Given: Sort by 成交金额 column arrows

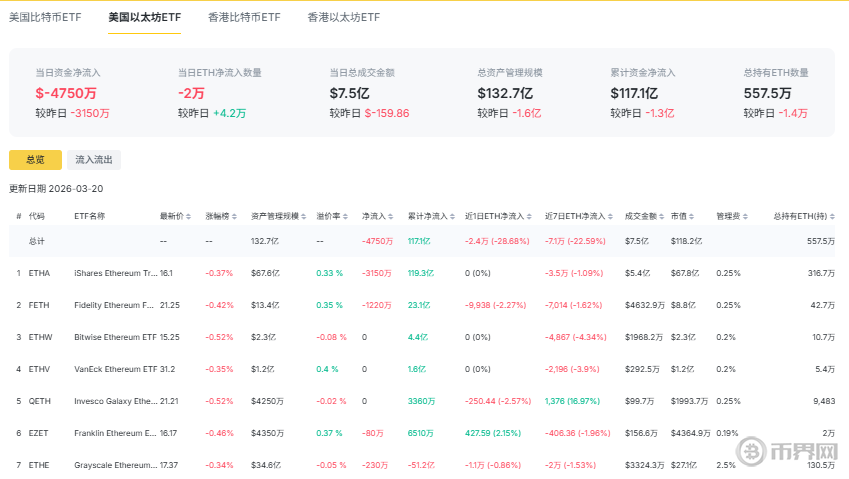Looking at the screenshot, I should pos(661,216).
